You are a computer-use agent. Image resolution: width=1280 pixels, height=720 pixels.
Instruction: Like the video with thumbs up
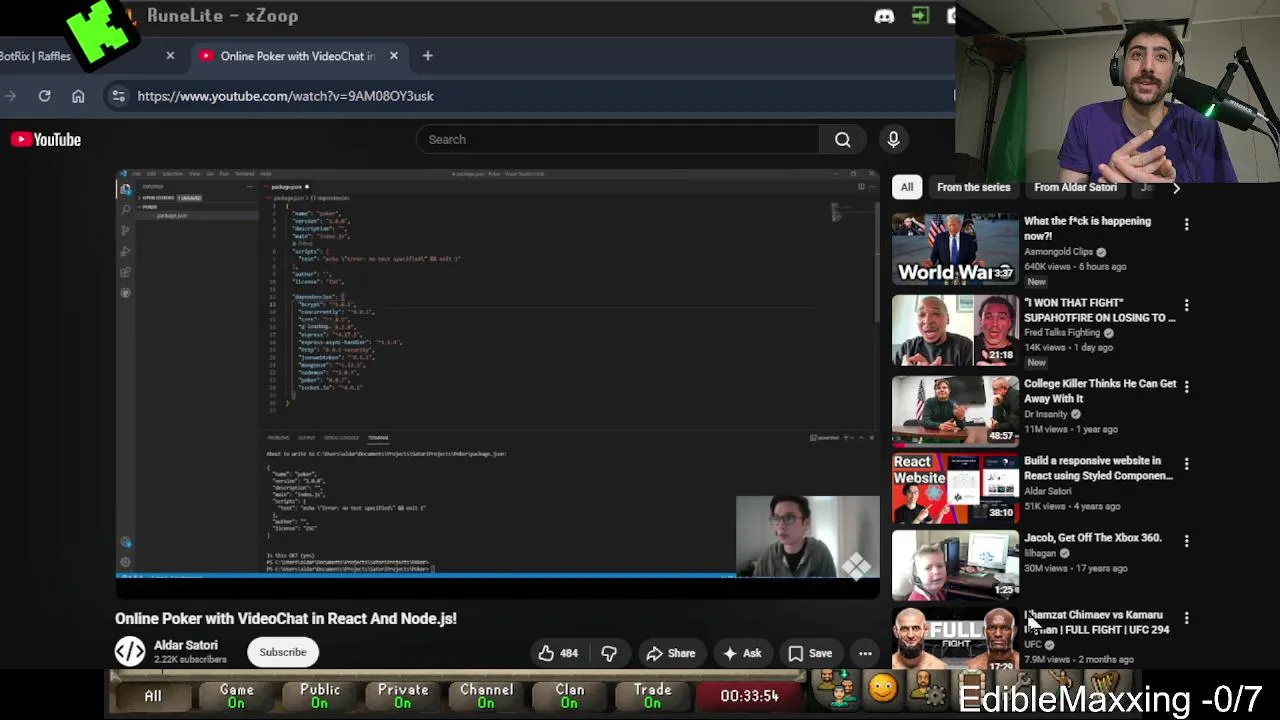point(558,653)
